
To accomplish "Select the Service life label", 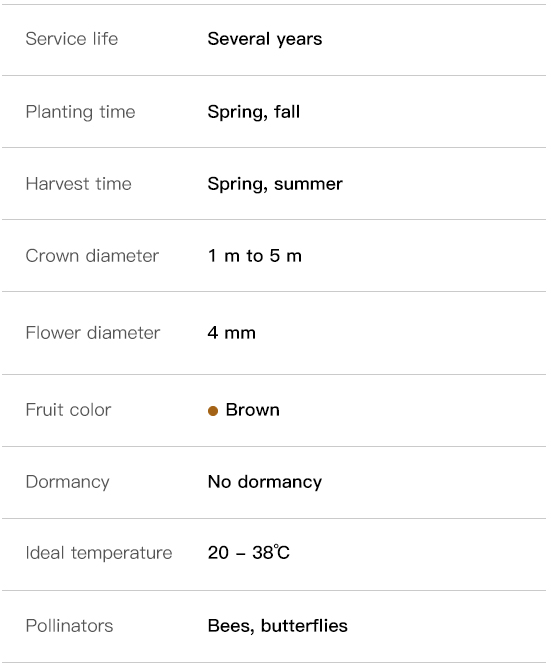I will [72, 39].
